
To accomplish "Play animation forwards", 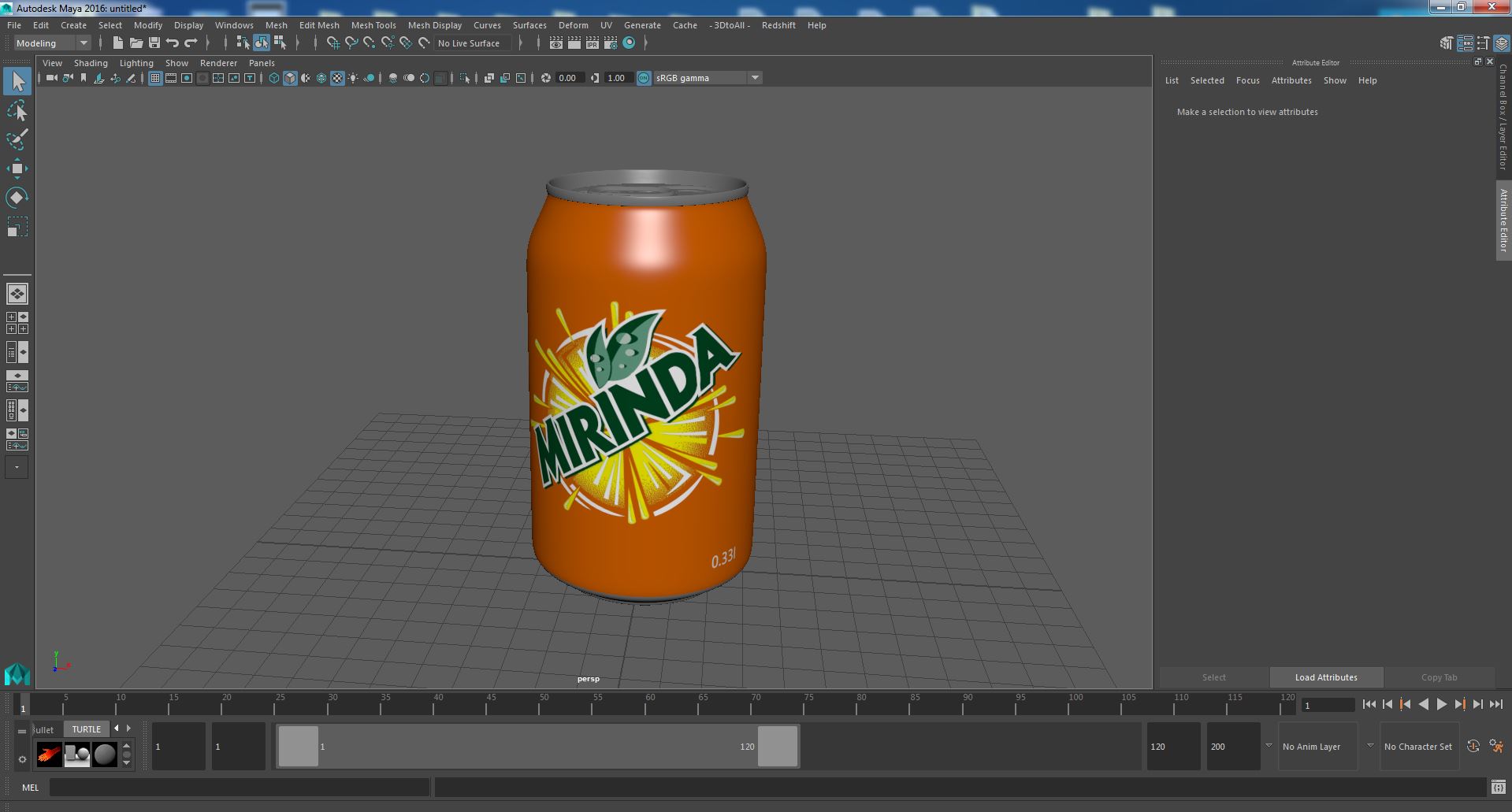I will pyautogui.click(x=1441, y=705).
